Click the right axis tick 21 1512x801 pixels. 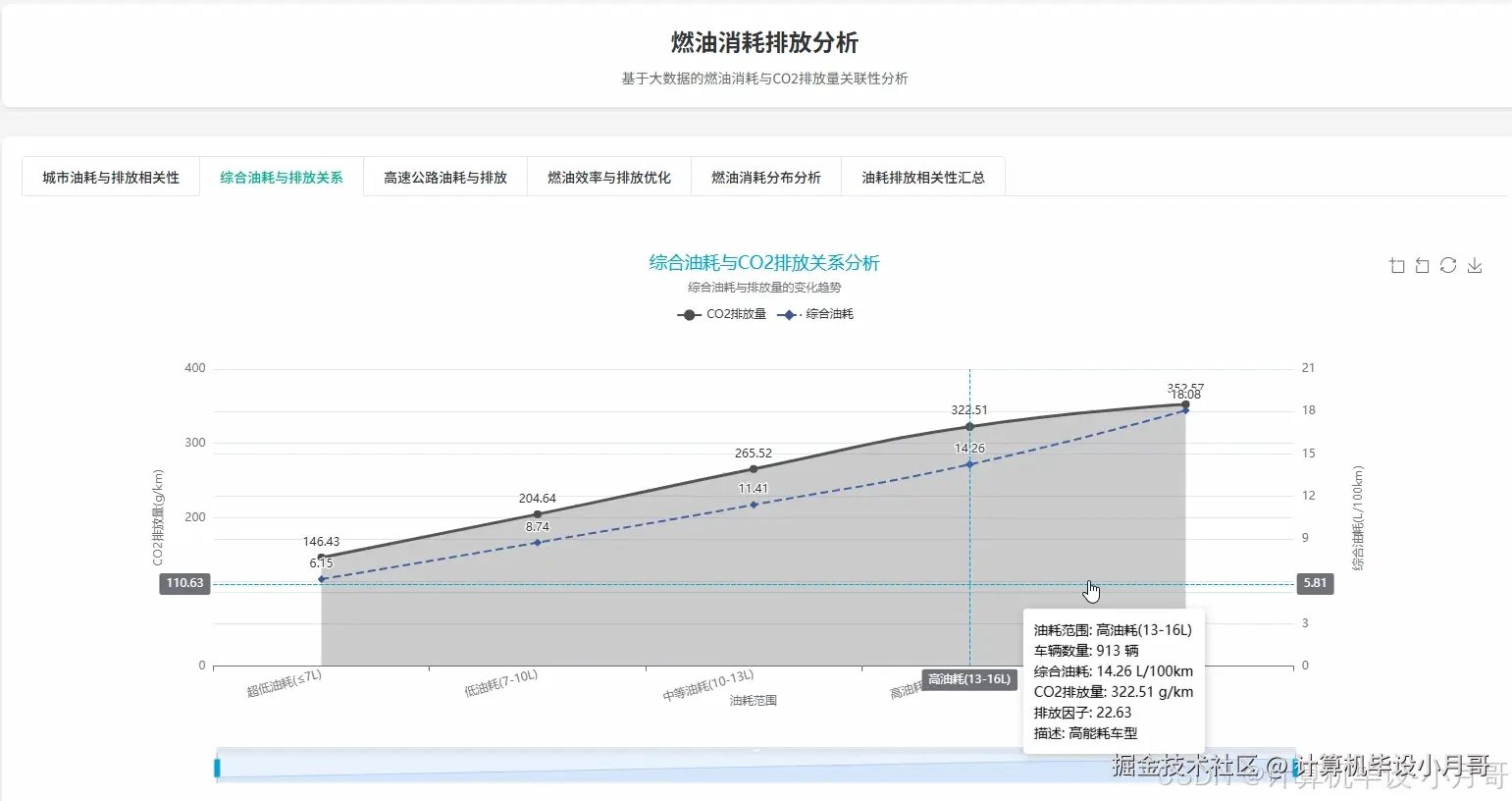pos(1308,368)
